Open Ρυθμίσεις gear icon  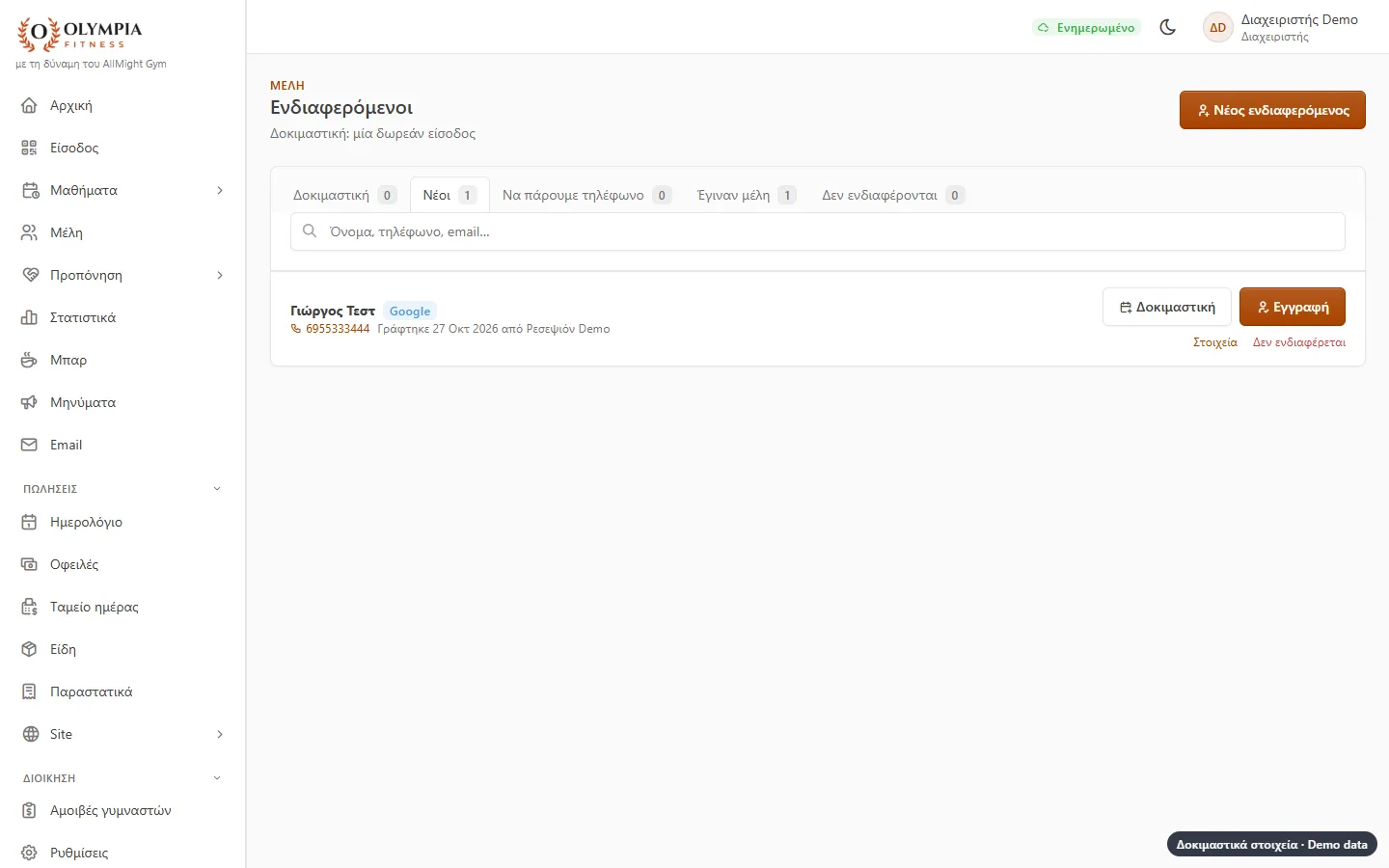(x=29, y=853)
